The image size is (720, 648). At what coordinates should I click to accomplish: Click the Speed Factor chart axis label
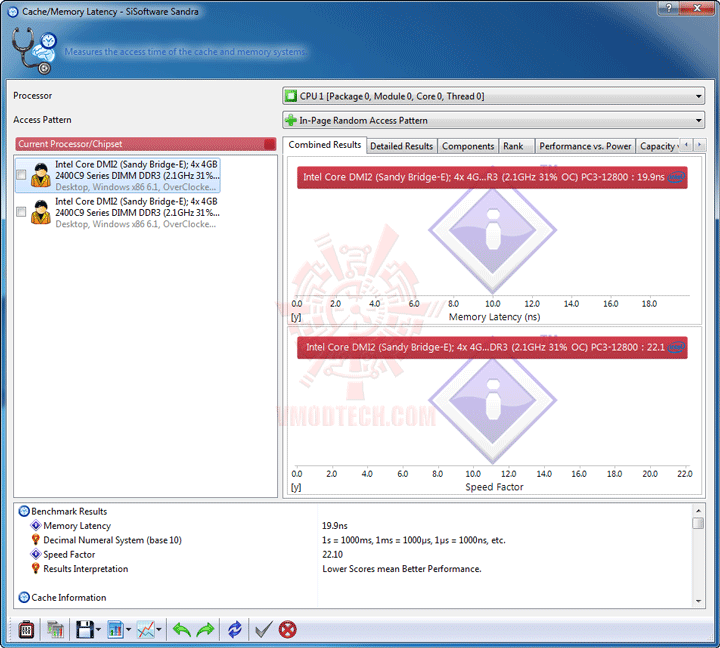click(495, 487)
